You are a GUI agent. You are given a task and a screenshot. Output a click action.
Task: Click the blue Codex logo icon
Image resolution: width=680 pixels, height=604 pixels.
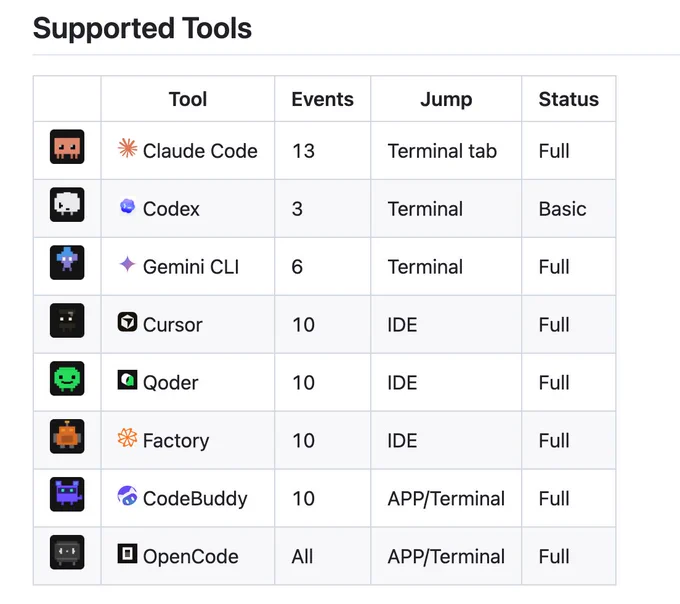coord(127,206)
